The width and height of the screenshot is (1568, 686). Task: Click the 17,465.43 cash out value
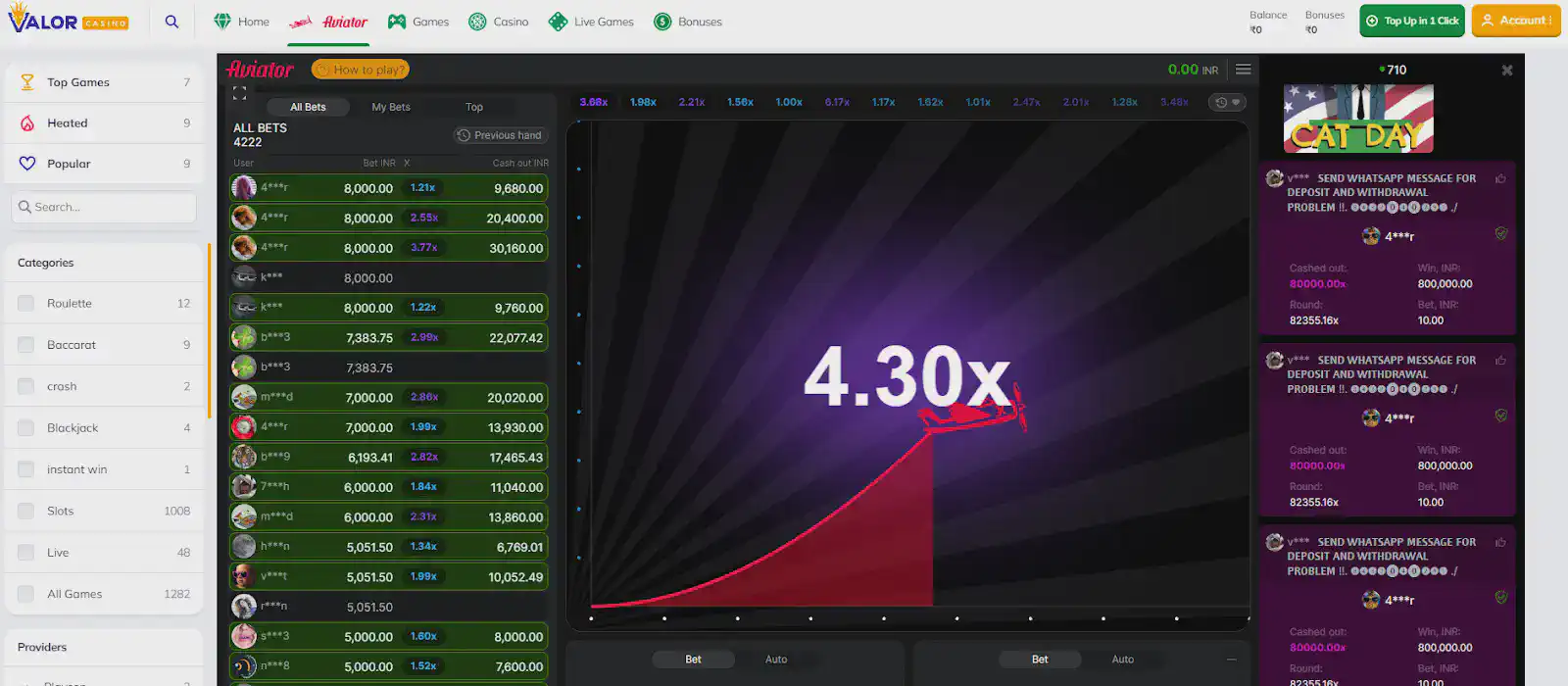(x=516, y=458)
